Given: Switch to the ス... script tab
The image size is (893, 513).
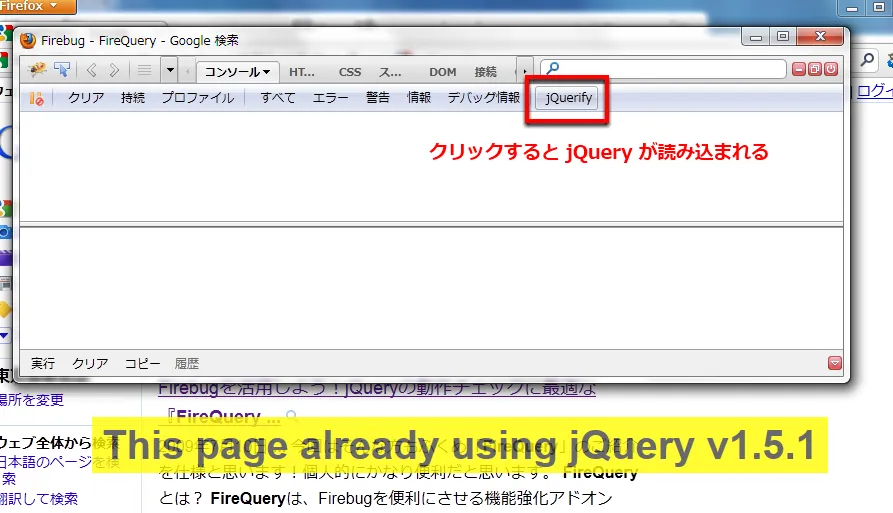Looking at the screenshot, I should click(x=390, y=72).
